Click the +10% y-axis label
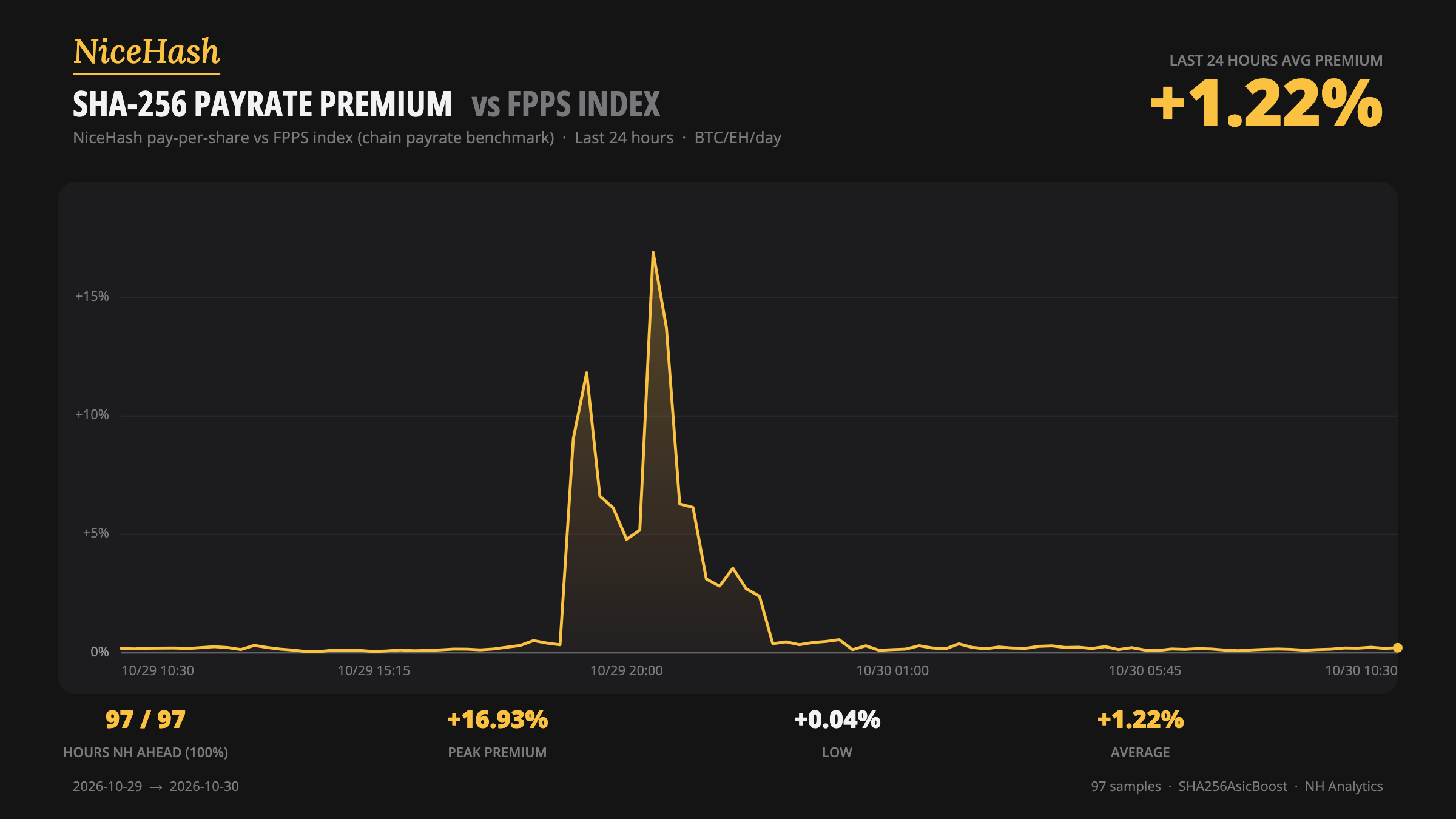 pos(92,415)
